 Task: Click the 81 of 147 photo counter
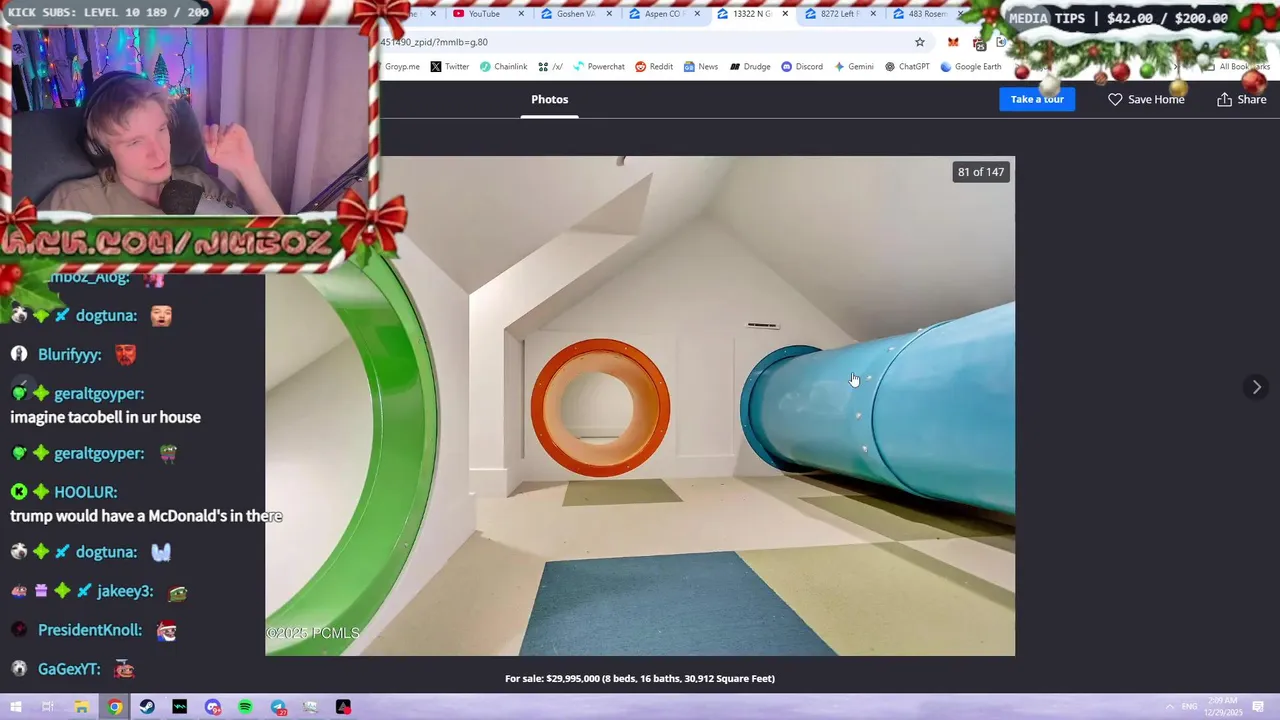click(x=981, y=172)
